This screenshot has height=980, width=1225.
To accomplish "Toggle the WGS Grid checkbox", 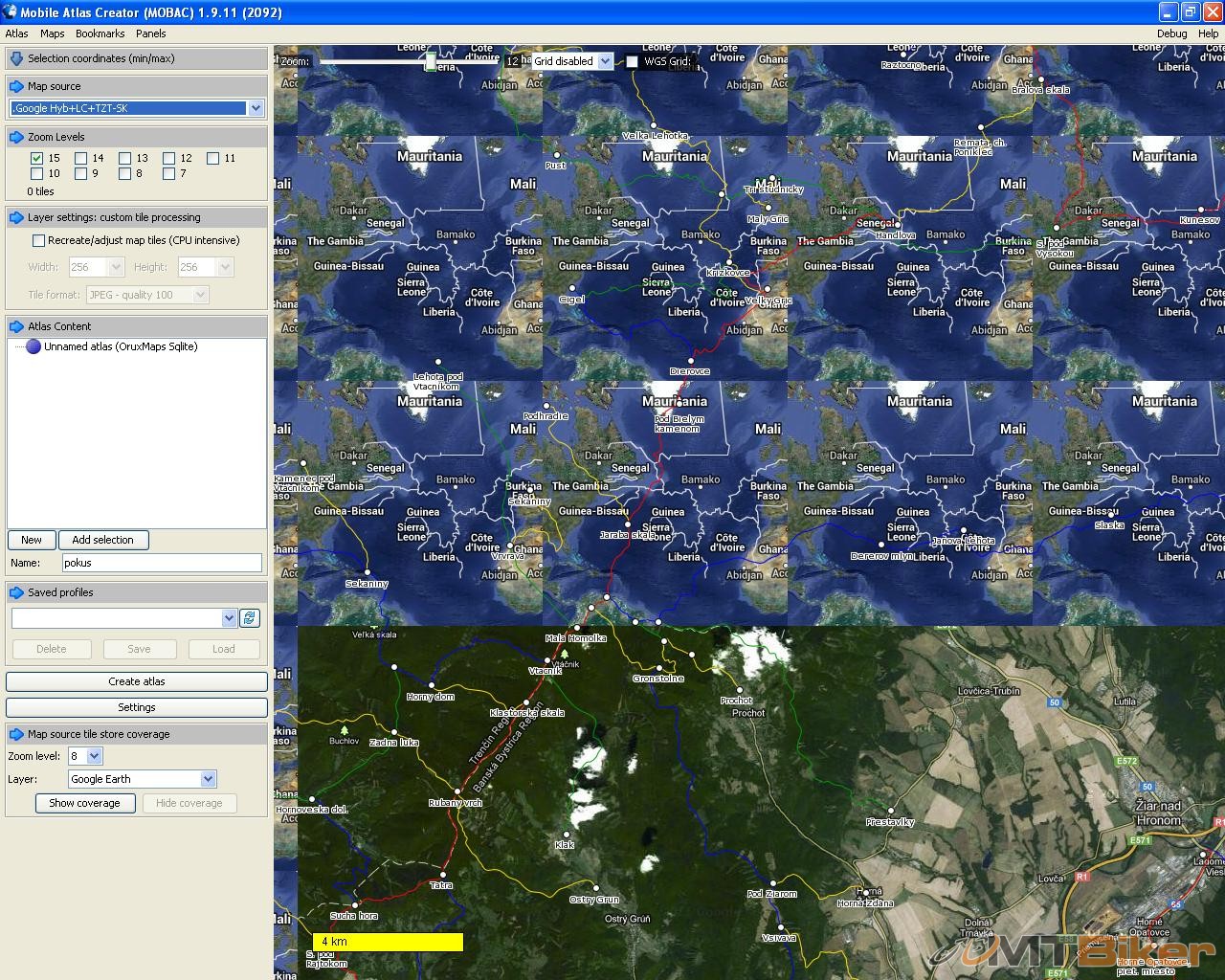I will 632,61.
